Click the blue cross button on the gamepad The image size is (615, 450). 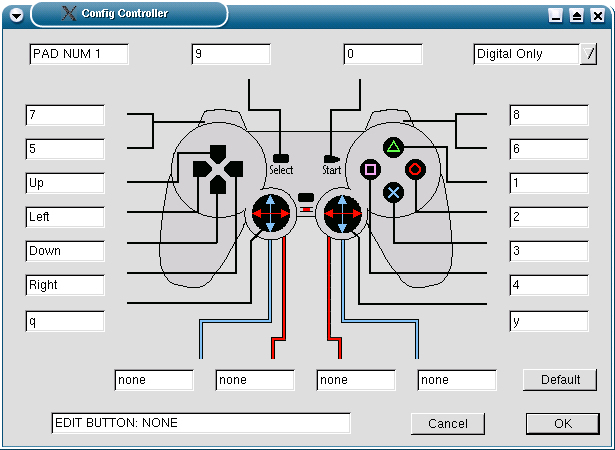[393, 193]
